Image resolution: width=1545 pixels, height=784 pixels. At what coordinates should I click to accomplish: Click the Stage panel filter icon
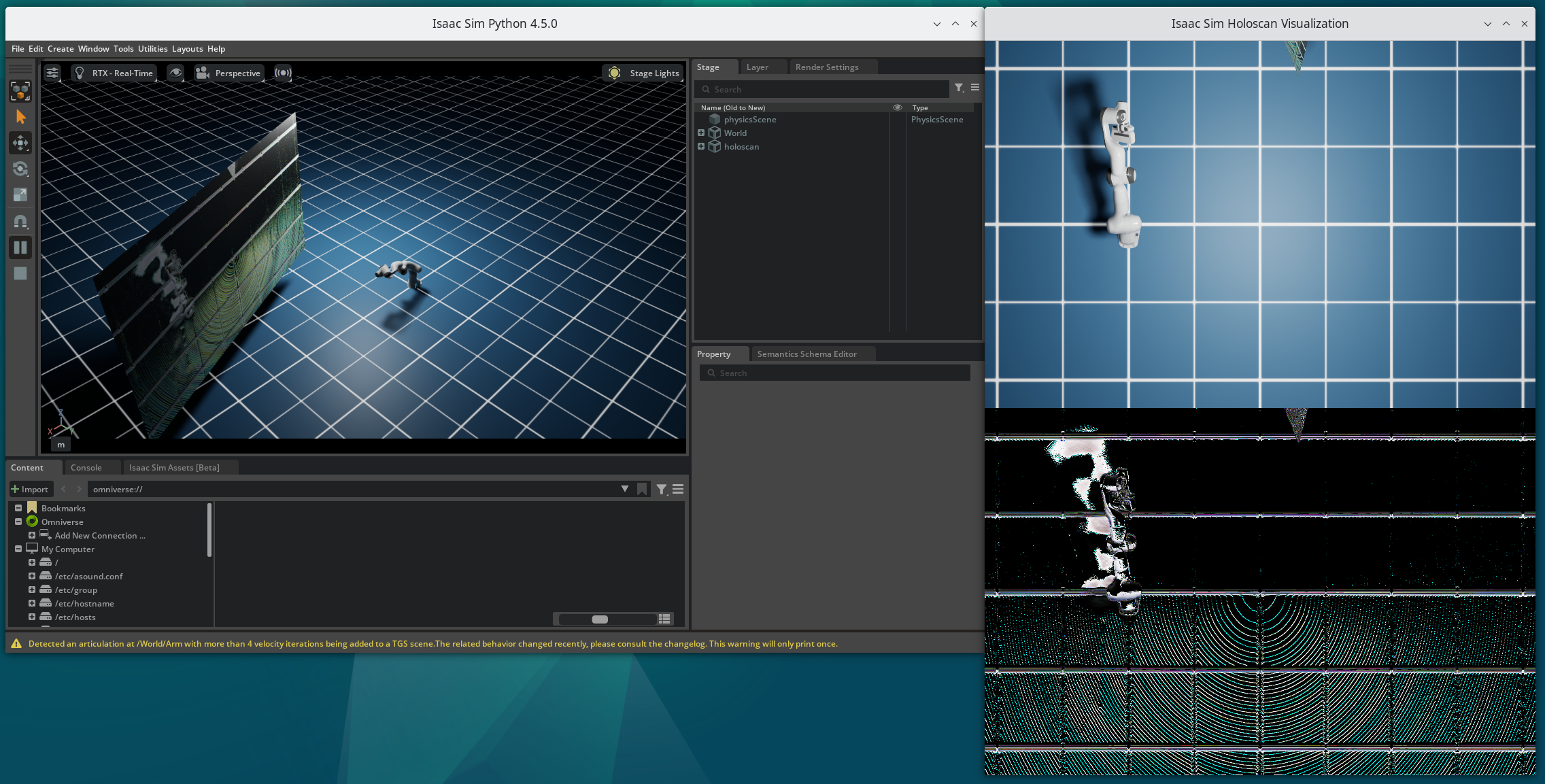[959, 88]
